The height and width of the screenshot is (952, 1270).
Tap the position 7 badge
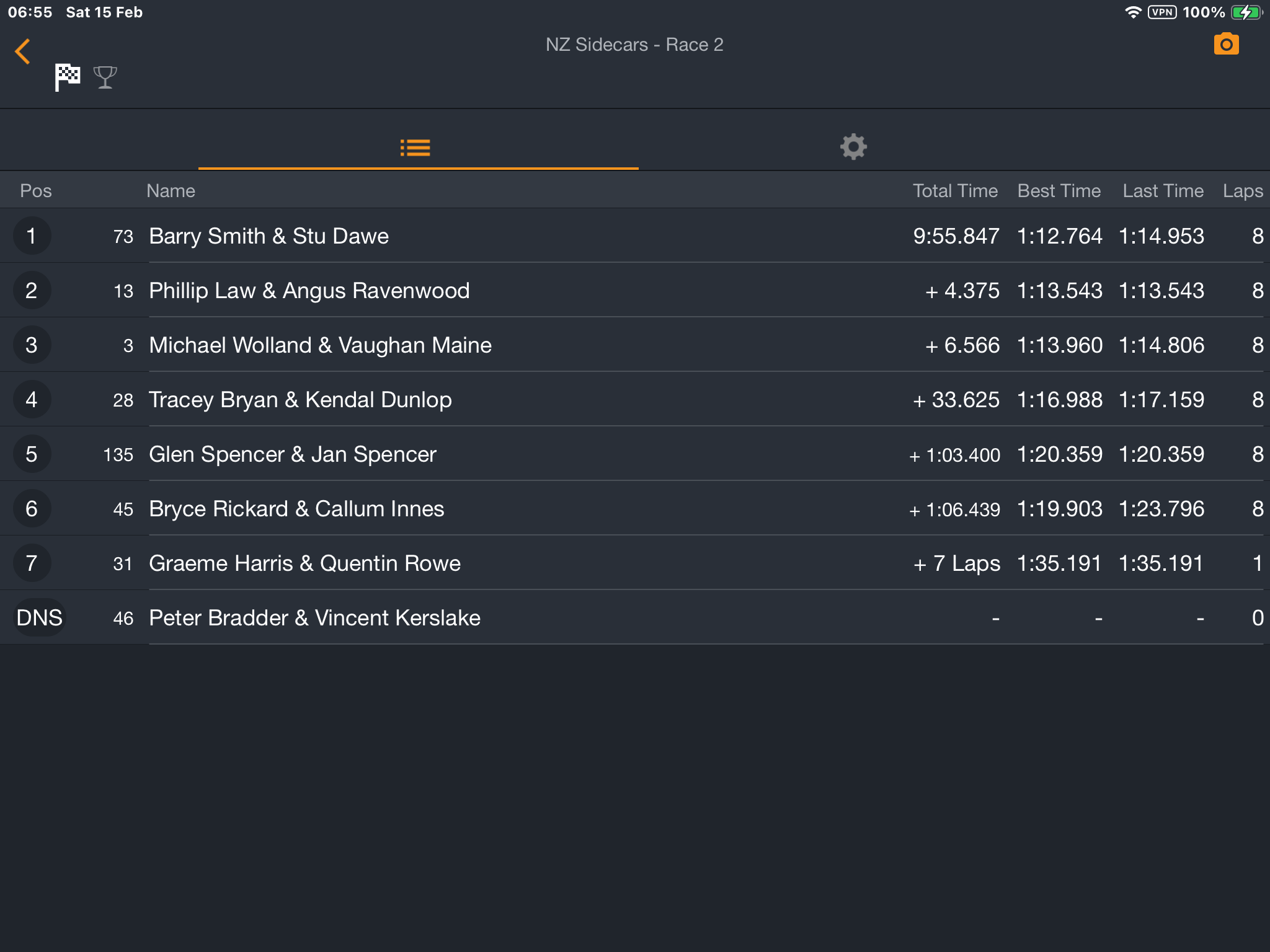point(32,563)
